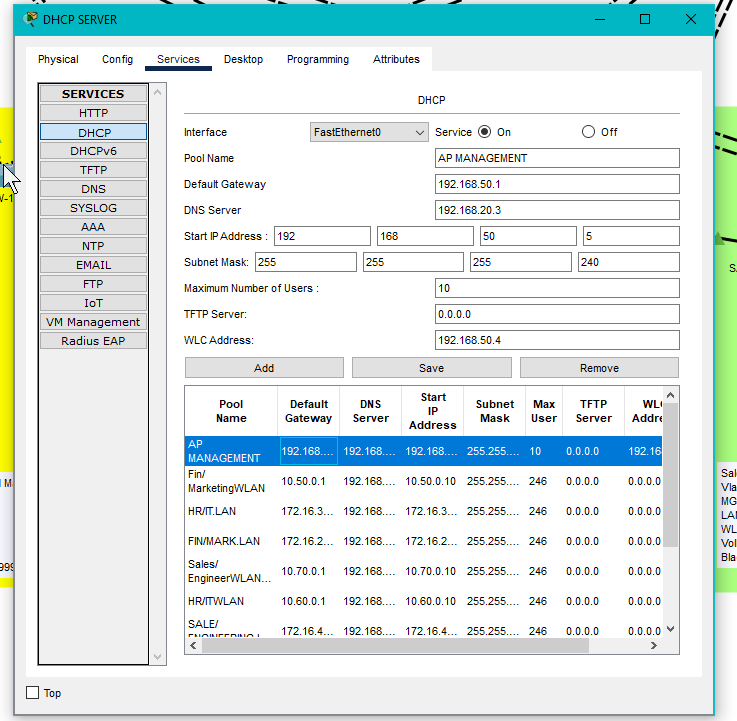Select the DNS service

pos(93,189)
